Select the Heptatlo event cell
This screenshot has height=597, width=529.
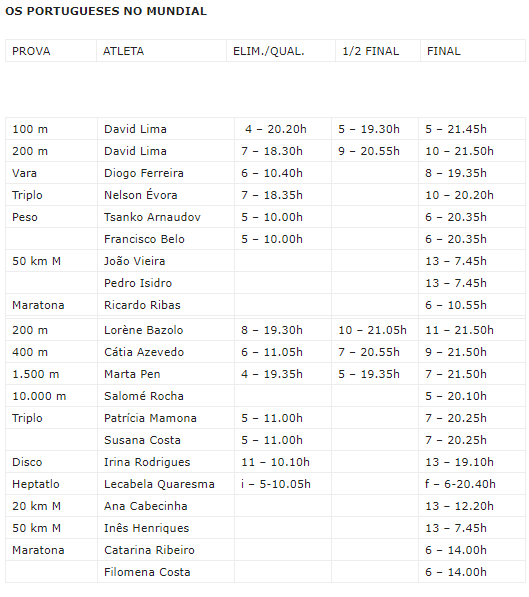[x=51, y=484]
